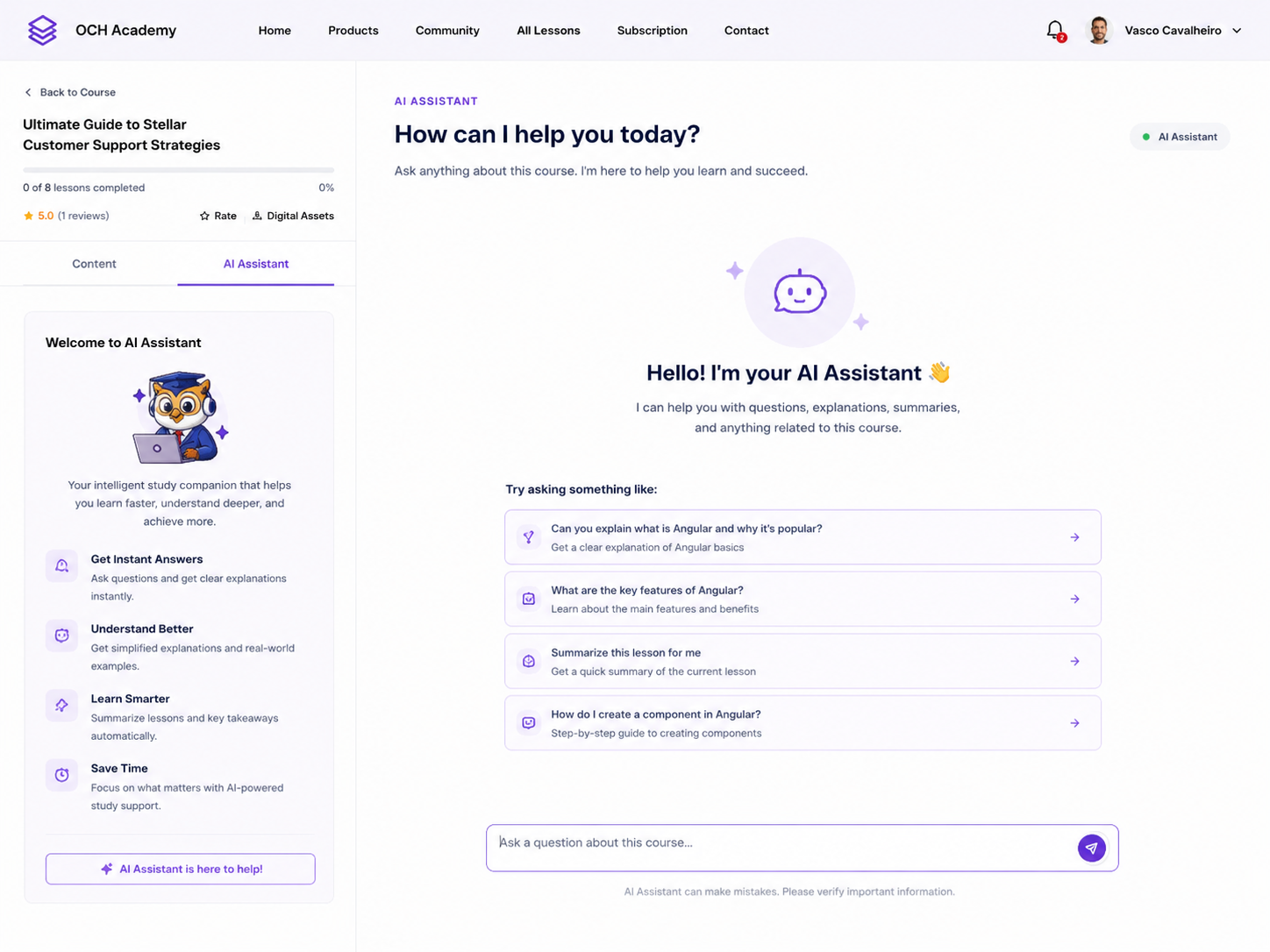The width and height of the screenshot is (1270, 952).
Task: Expand the Vasco Cavalheiro account dropdown
Action: (1237, 31)
